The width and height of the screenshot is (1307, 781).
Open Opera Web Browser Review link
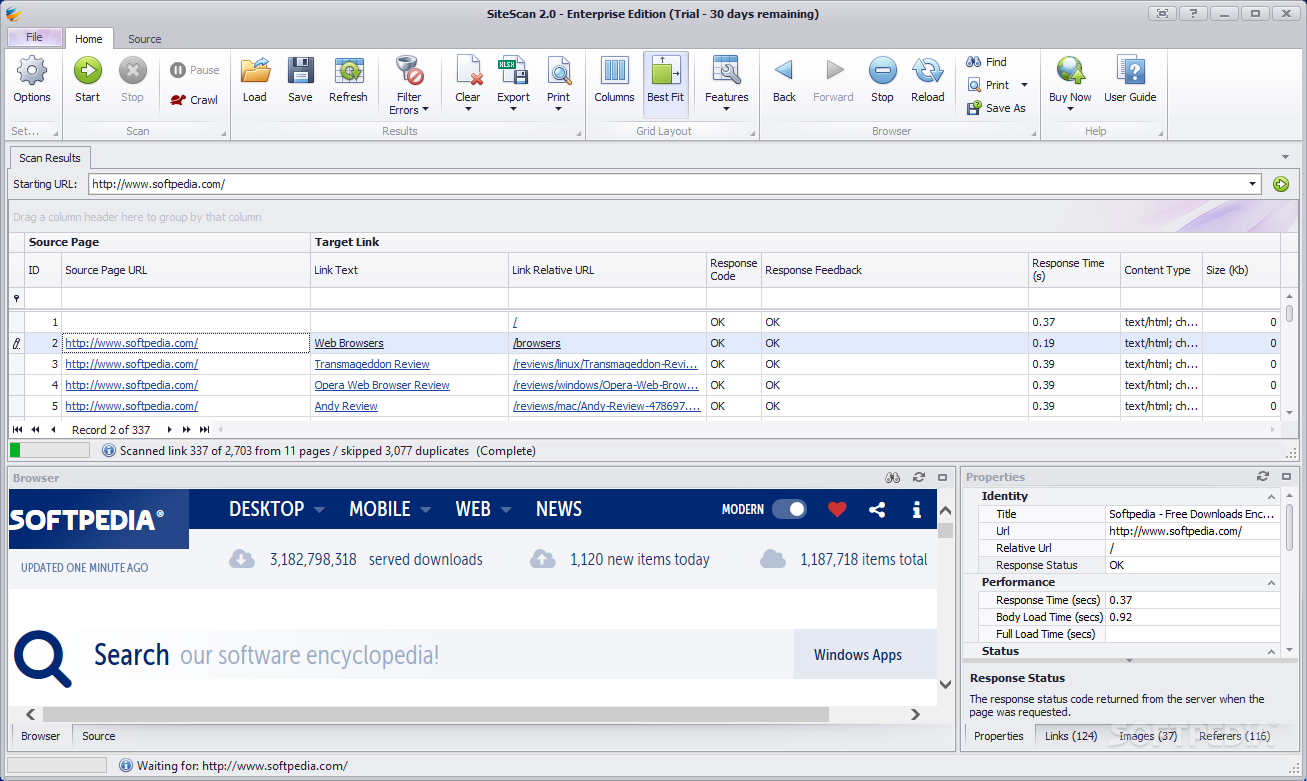382,385
